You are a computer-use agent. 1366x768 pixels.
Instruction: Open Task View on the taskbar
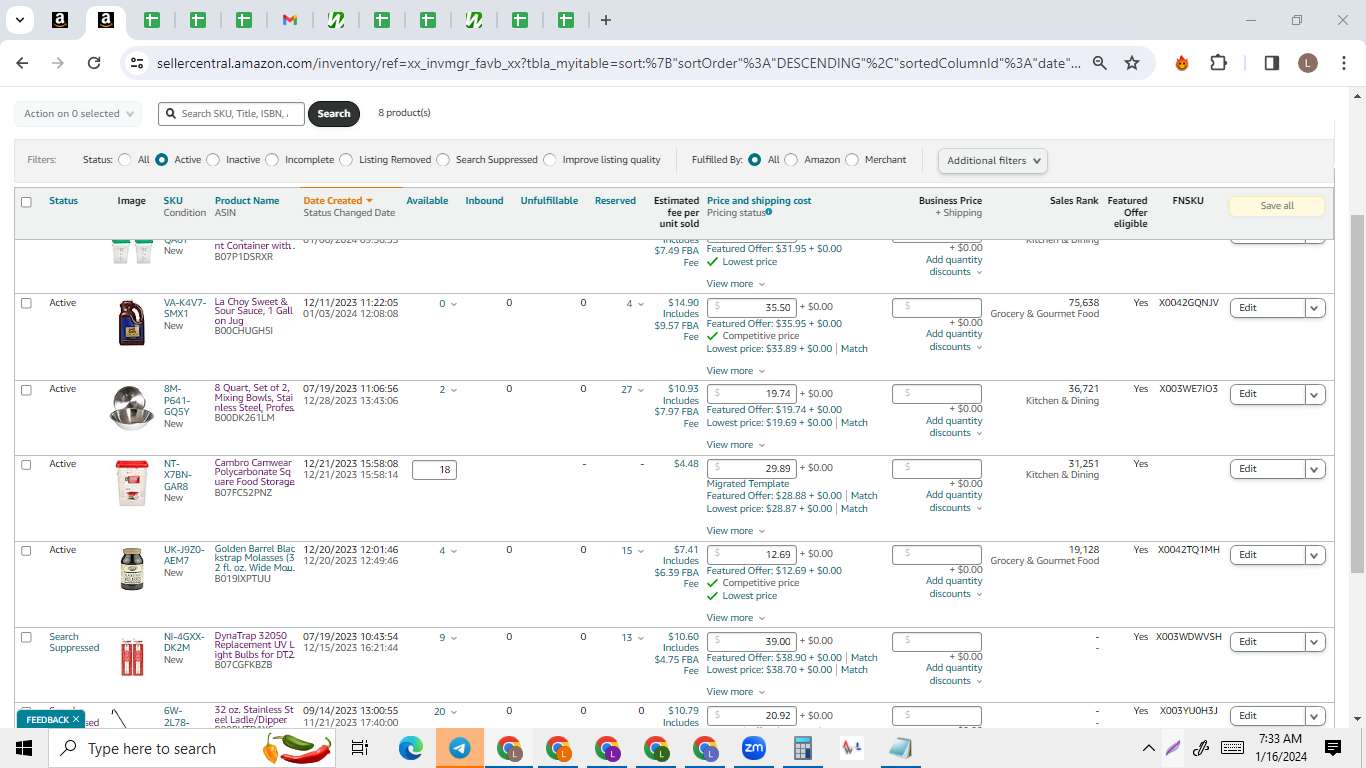360,748
